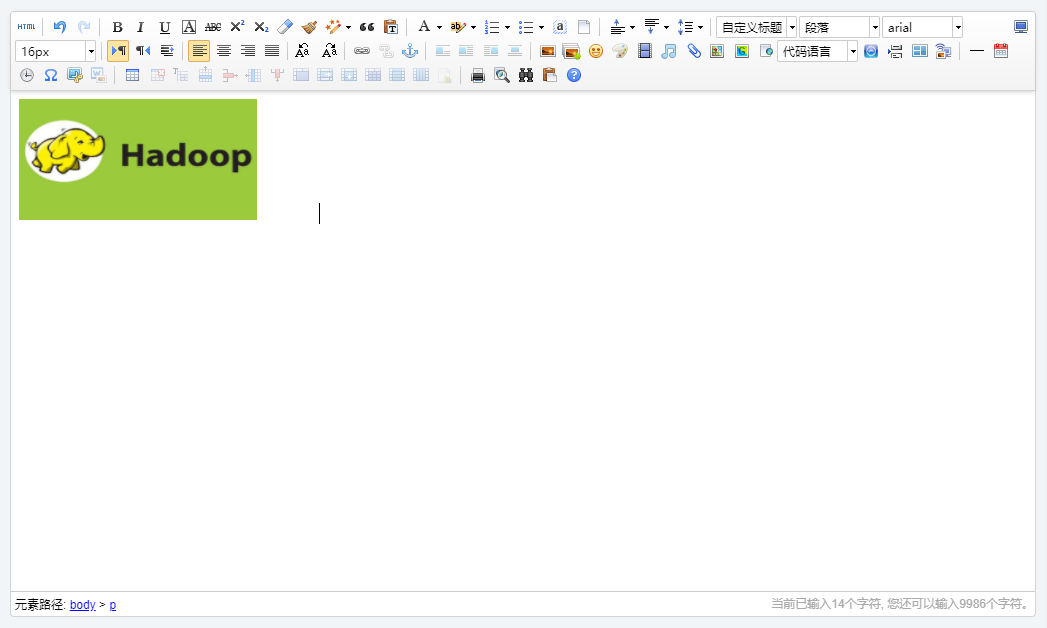Set text direction left to right
This screenshot has height=628, width=1047.
pyautogui.click(x=118, y=51)
